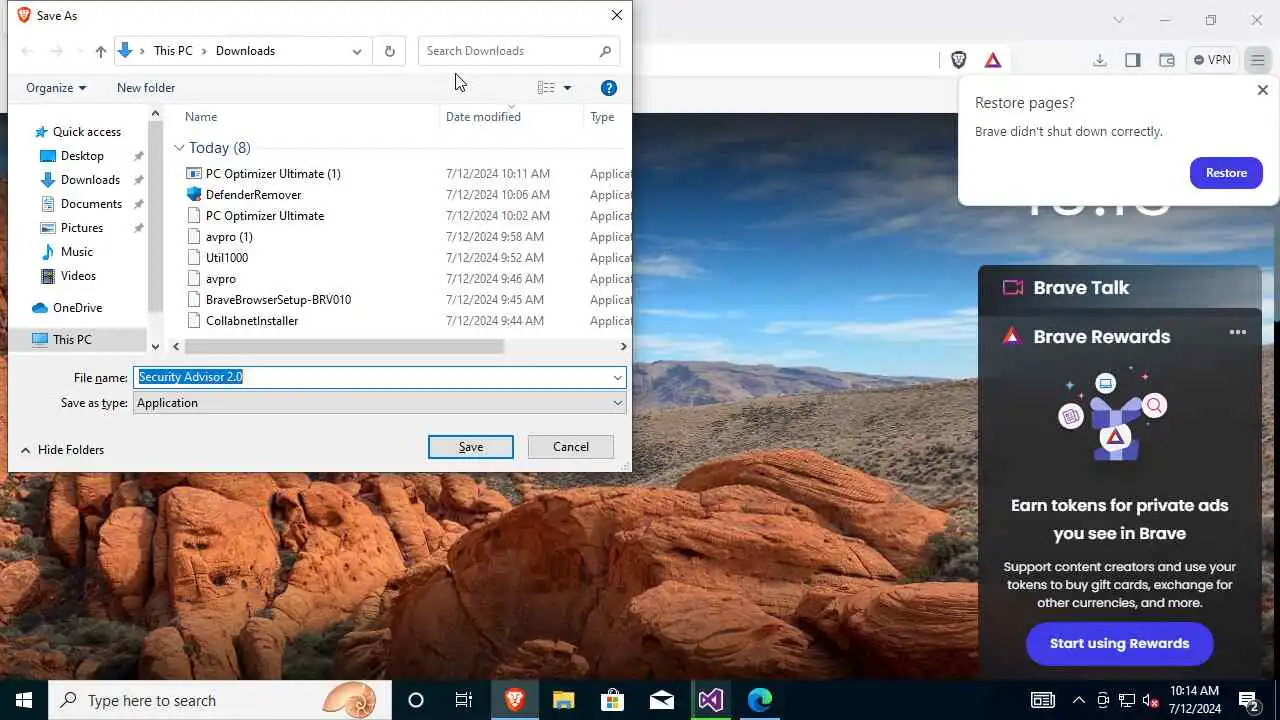Select Documents in the navigation pane
Viewport: 1280px width, 720px height.
[x=91, y=204]
